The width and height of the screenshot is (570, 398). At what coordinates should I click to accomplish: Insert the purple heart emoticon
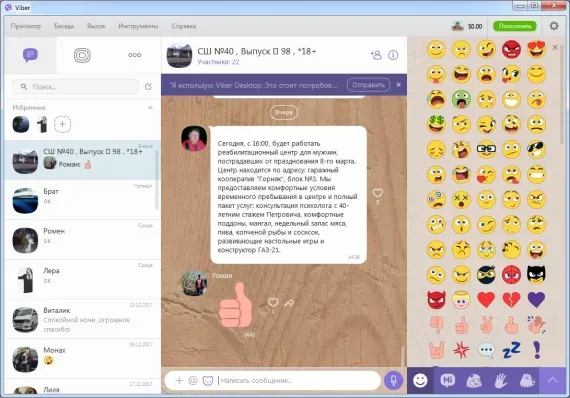(x=536, y=299)
